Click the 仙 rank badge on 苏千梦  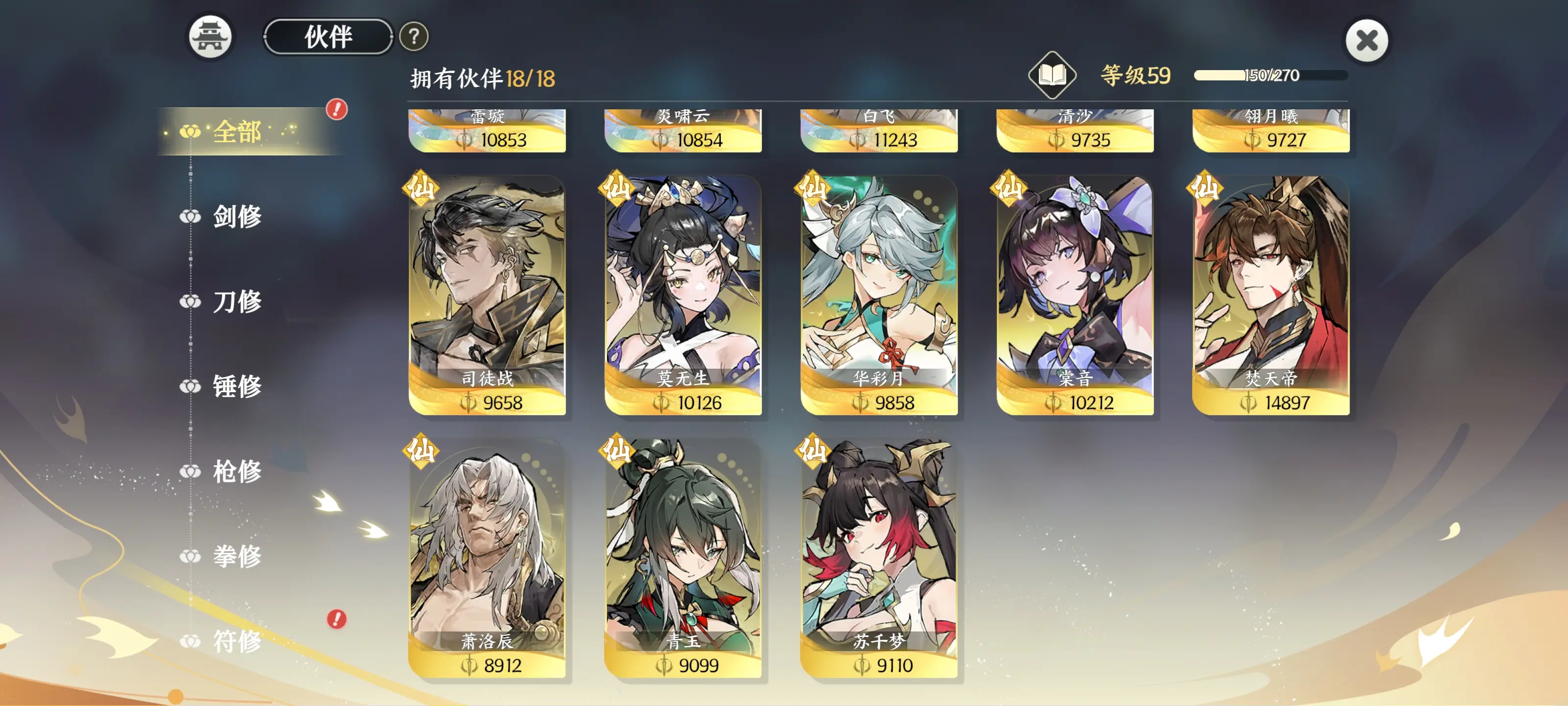(x=813, y=450)
